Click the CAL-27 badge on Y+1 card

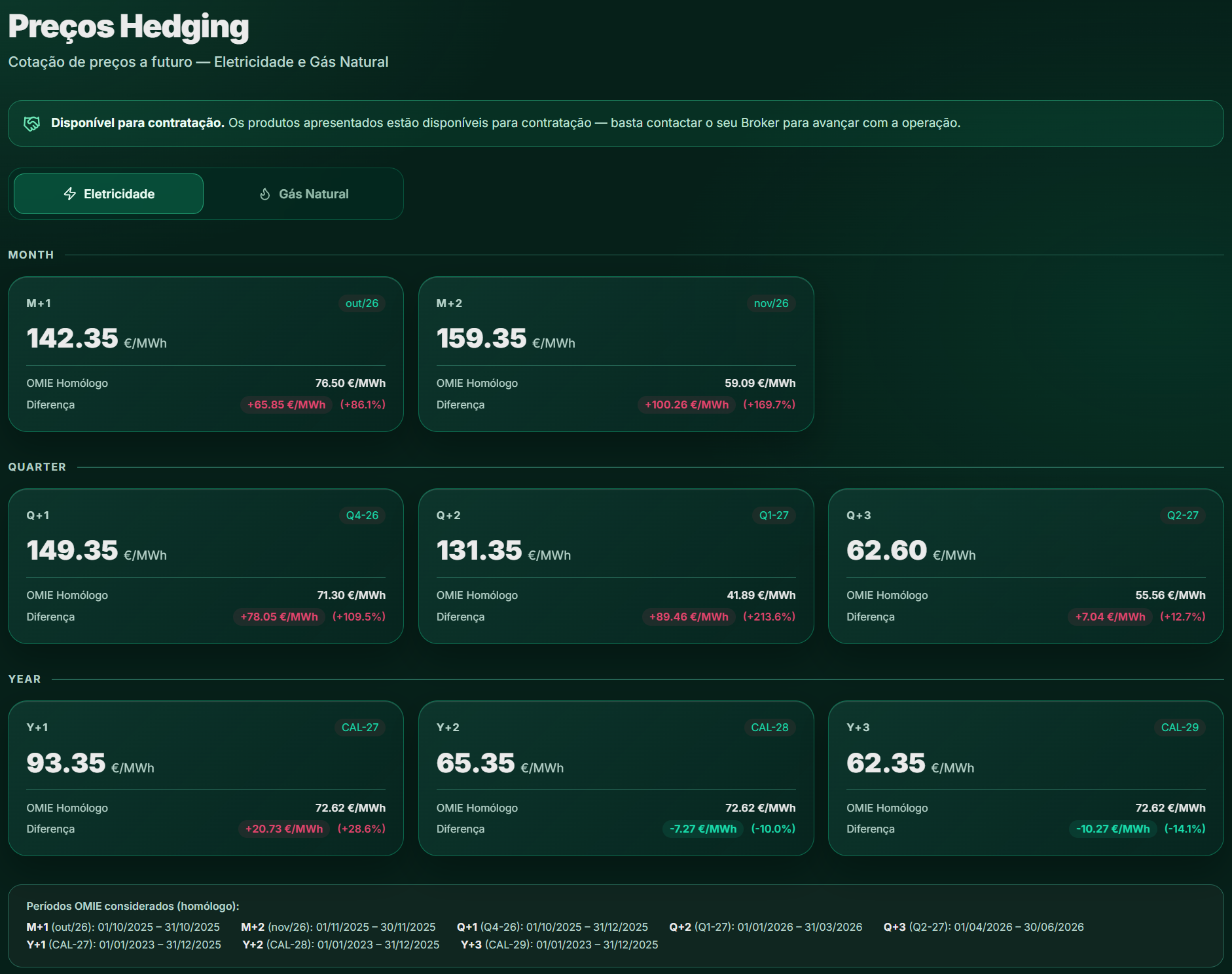[x=360, y=727]
